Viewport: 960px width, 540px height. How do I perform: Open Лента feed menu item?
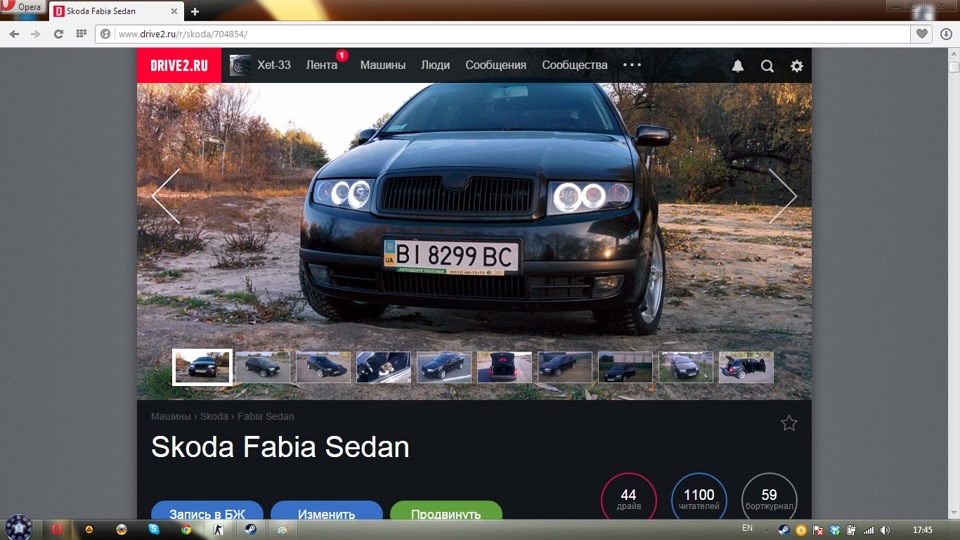point(322,65)
